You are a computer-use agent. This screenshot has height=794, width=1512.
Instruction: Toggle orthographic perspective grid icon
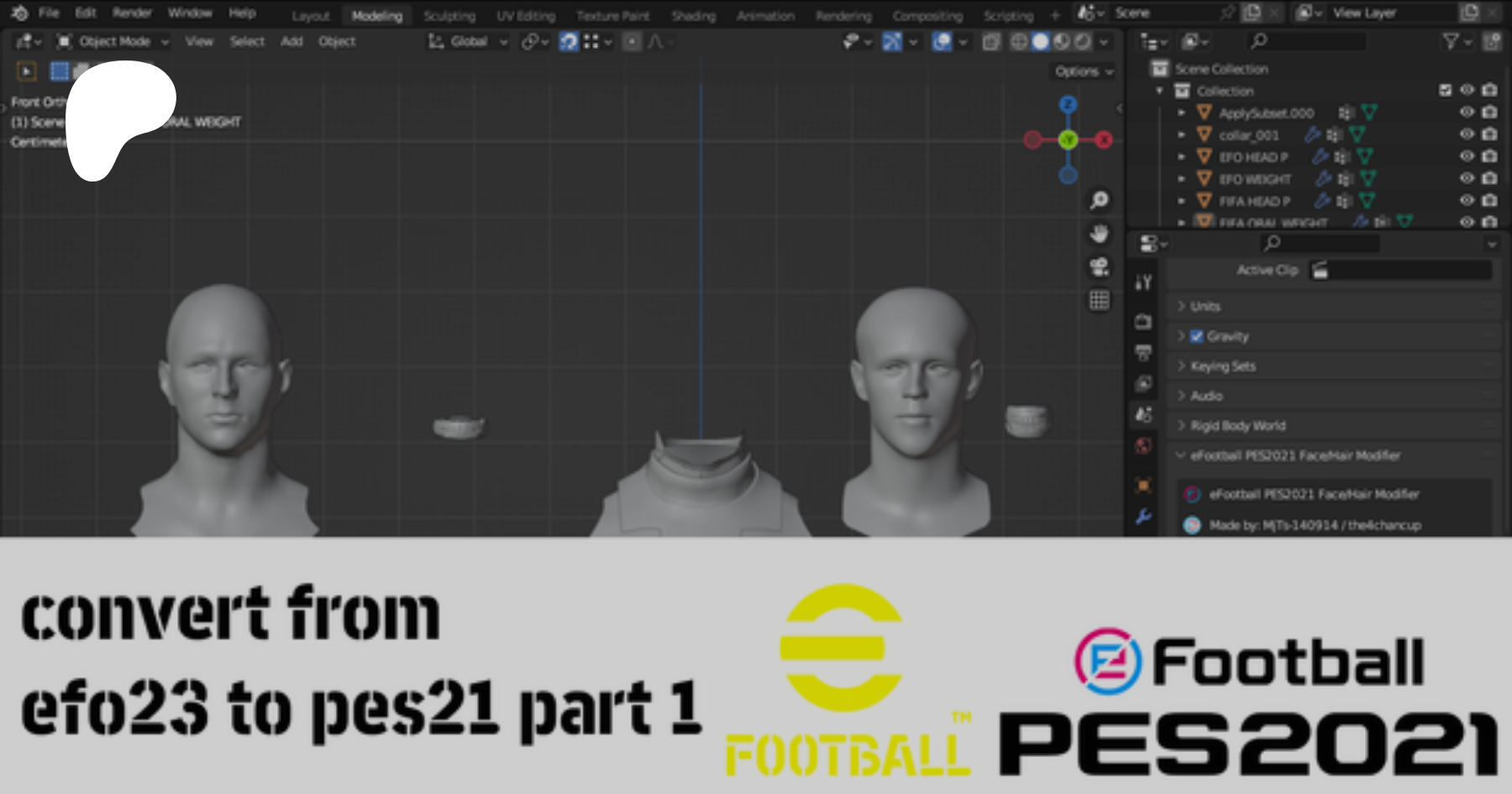(x=1099, y=301)
